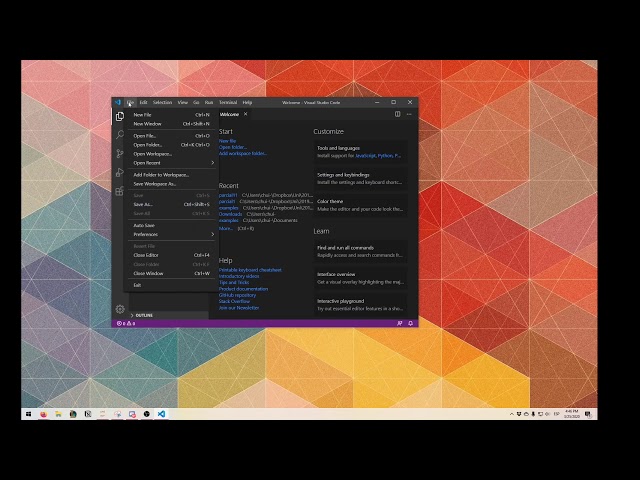
Task: Open the Selection menu
Action: 162,102
